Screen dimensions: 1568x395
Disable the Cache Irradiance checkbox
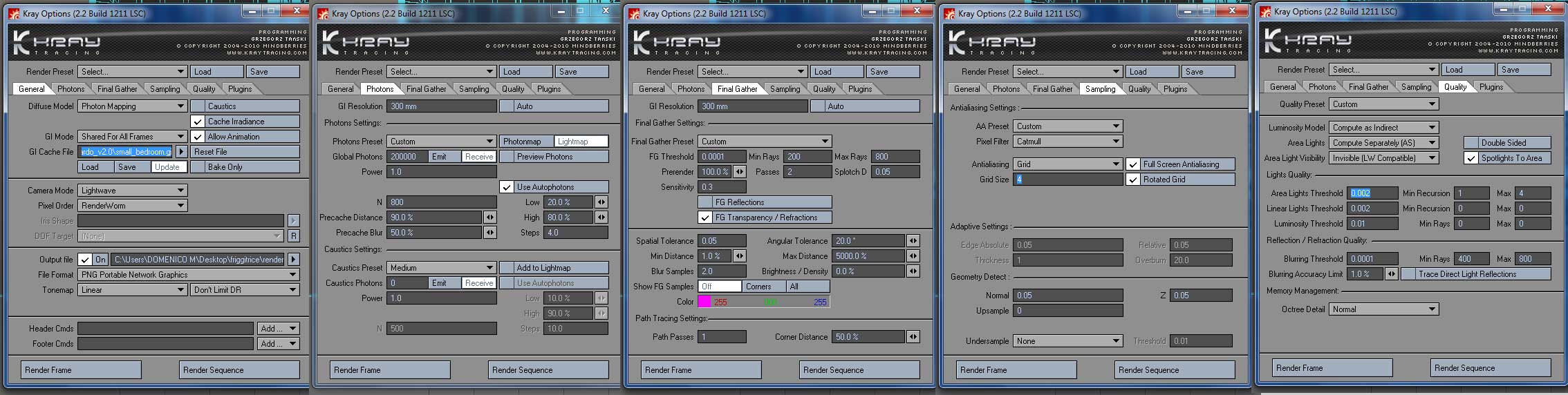coord(198,122)
